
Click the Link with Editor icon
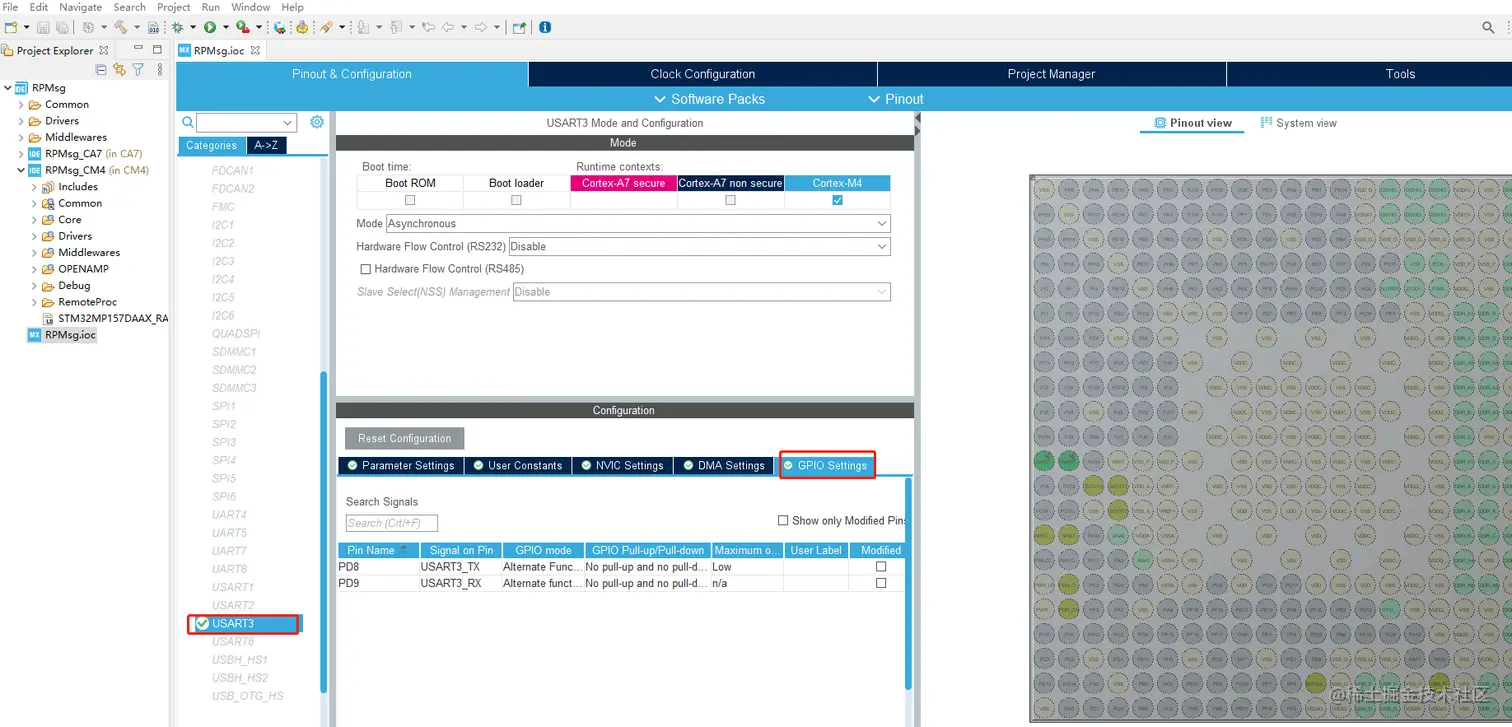pyautogui.click(x=120, y=69)
